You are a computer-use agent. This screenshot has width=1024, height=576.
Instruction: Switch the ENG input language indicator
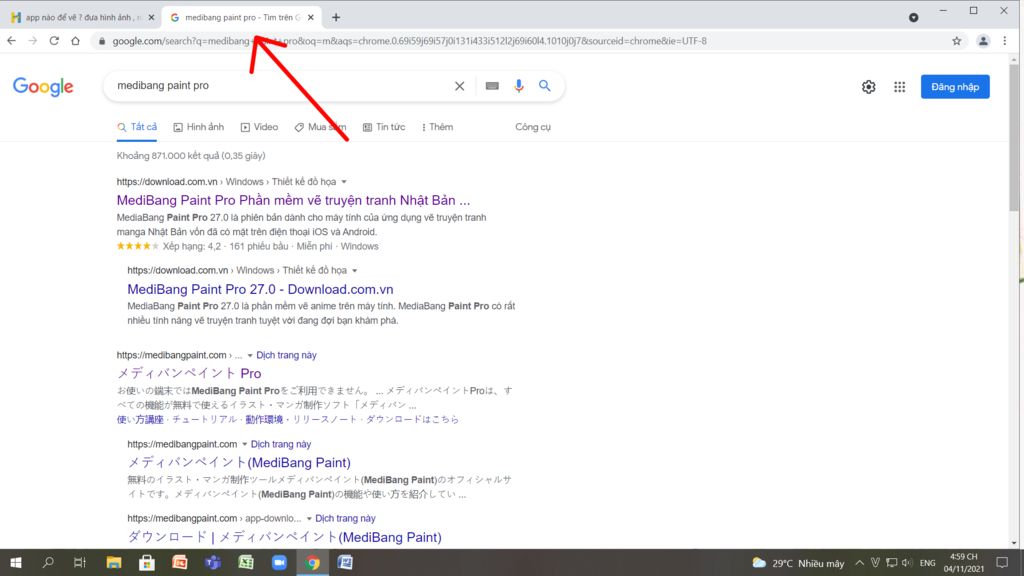coord(927,563)
